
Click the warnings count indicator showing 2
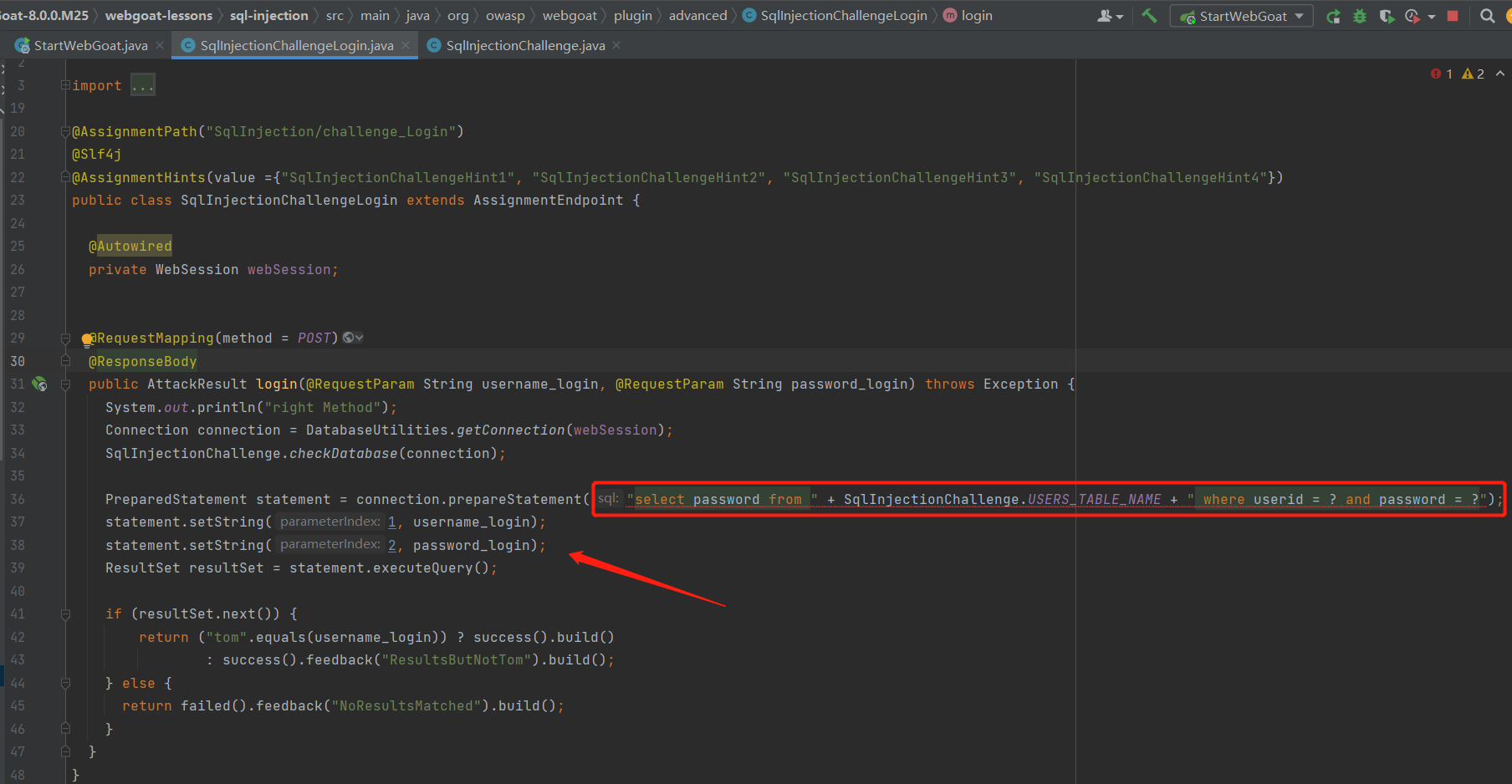tap(1474, 74)
